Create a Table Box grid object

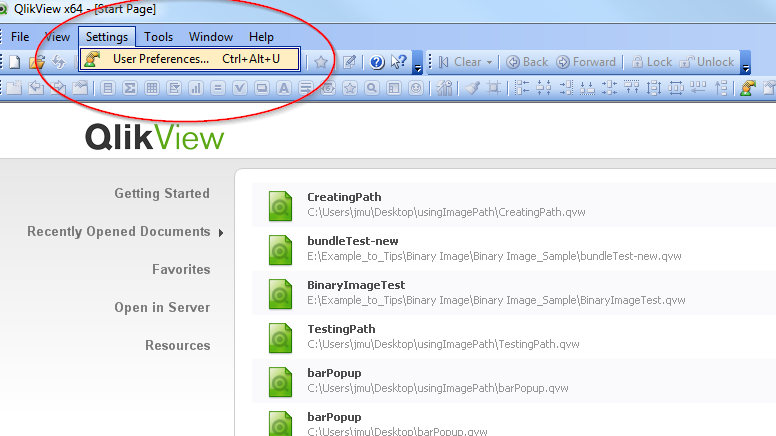coord(152,89)
